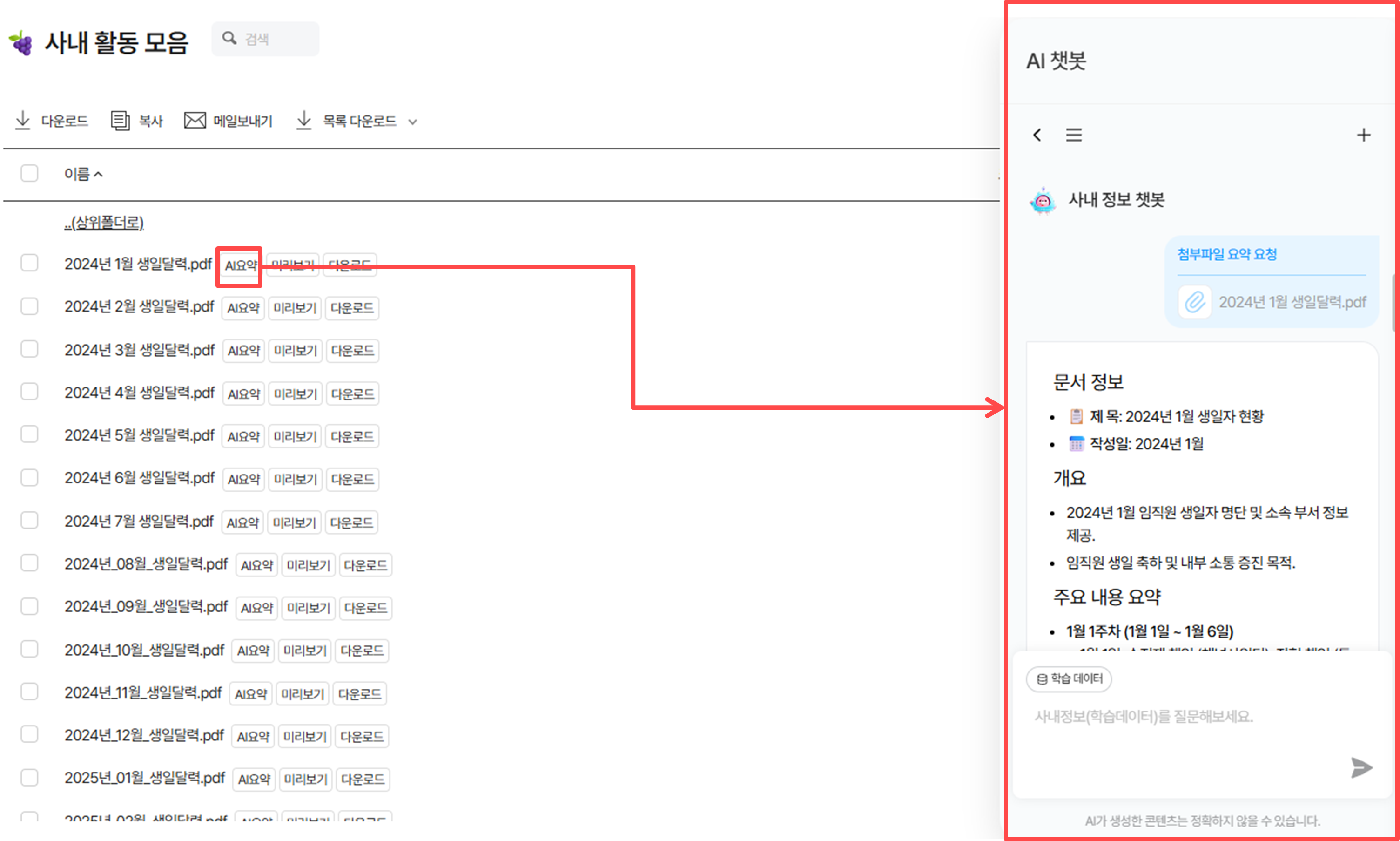Screen dimensions: 1400x841
Task: Click the grape logo icon
Action: tap(21, 42)
